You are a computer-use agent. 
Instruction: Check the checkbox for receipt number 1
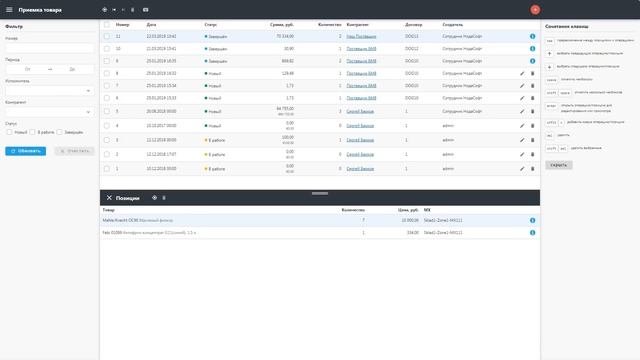107,169
